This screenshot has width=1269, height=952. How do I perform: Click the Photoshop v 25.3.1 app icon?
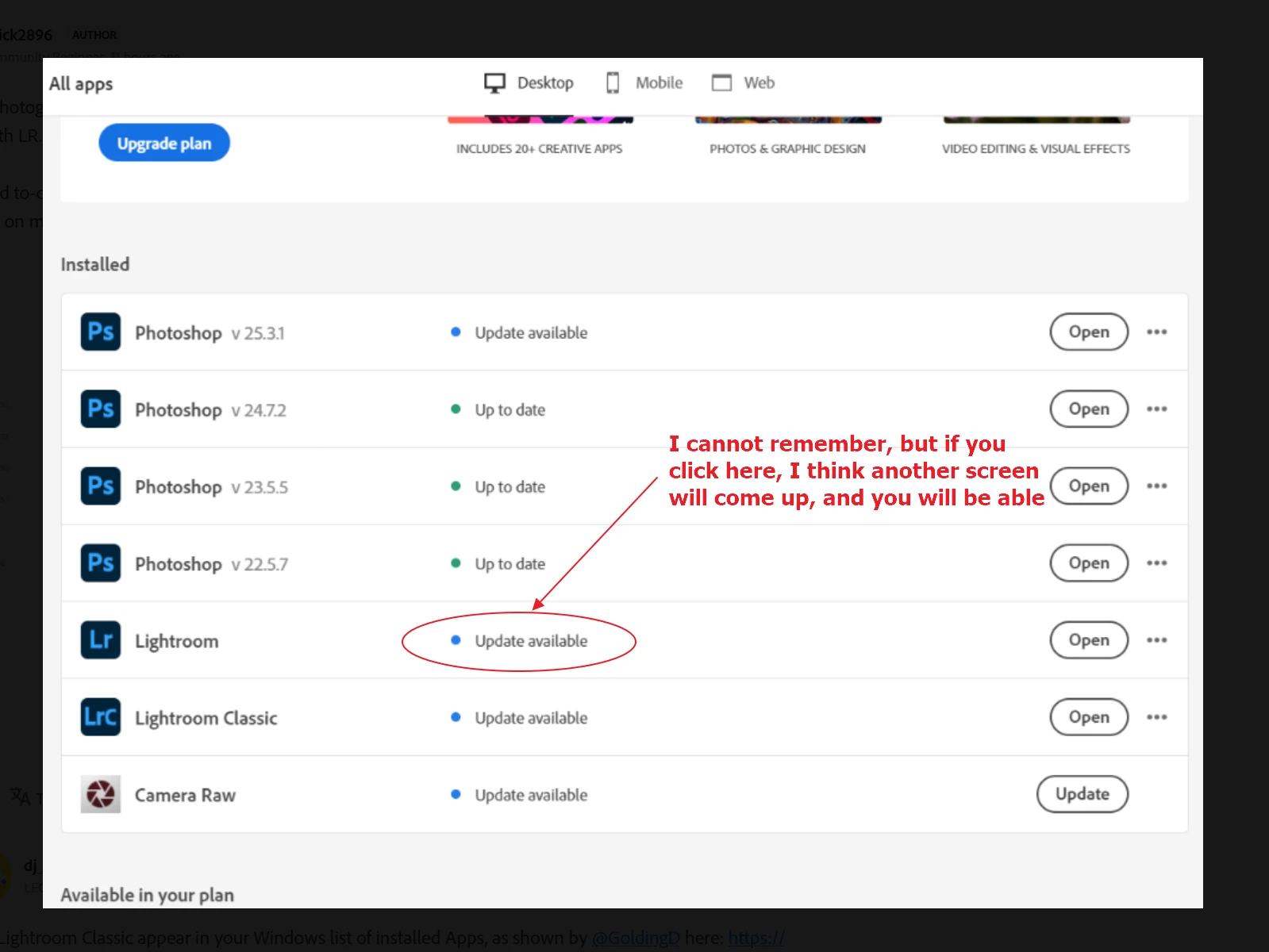point(101,332)
